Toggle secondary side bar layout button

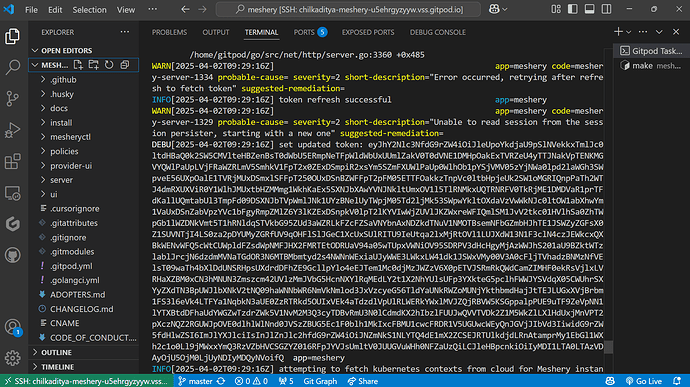(606, 9)
